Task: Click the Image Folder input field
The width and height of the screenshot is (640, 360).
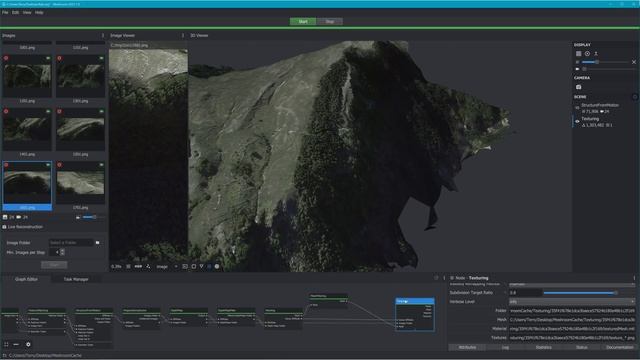Action: (x=71, y=243)
